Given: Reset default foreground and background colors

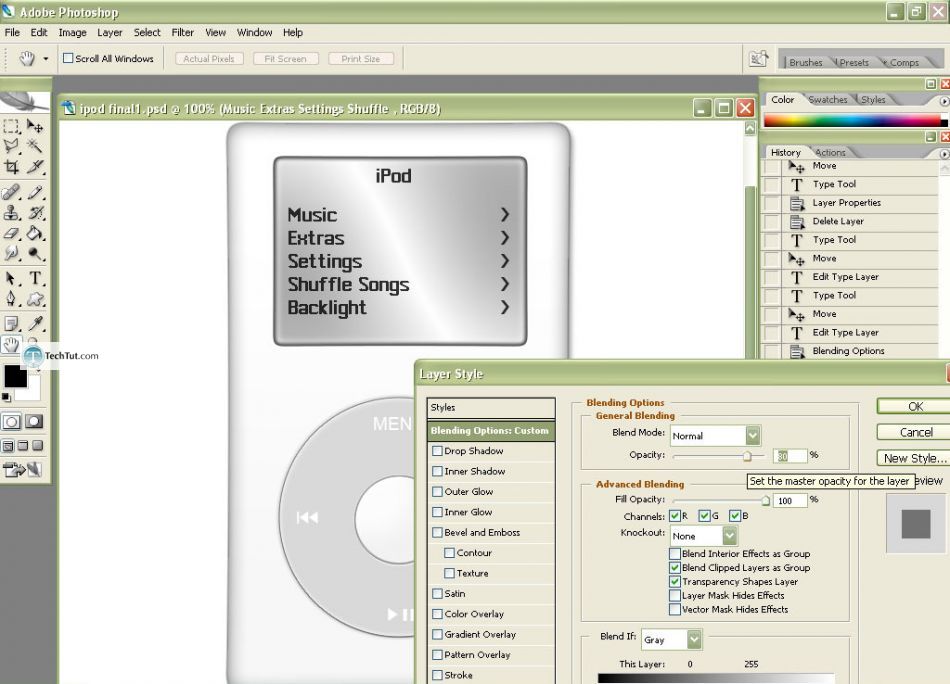Looking at the screenshot, I should pos(6,397).
